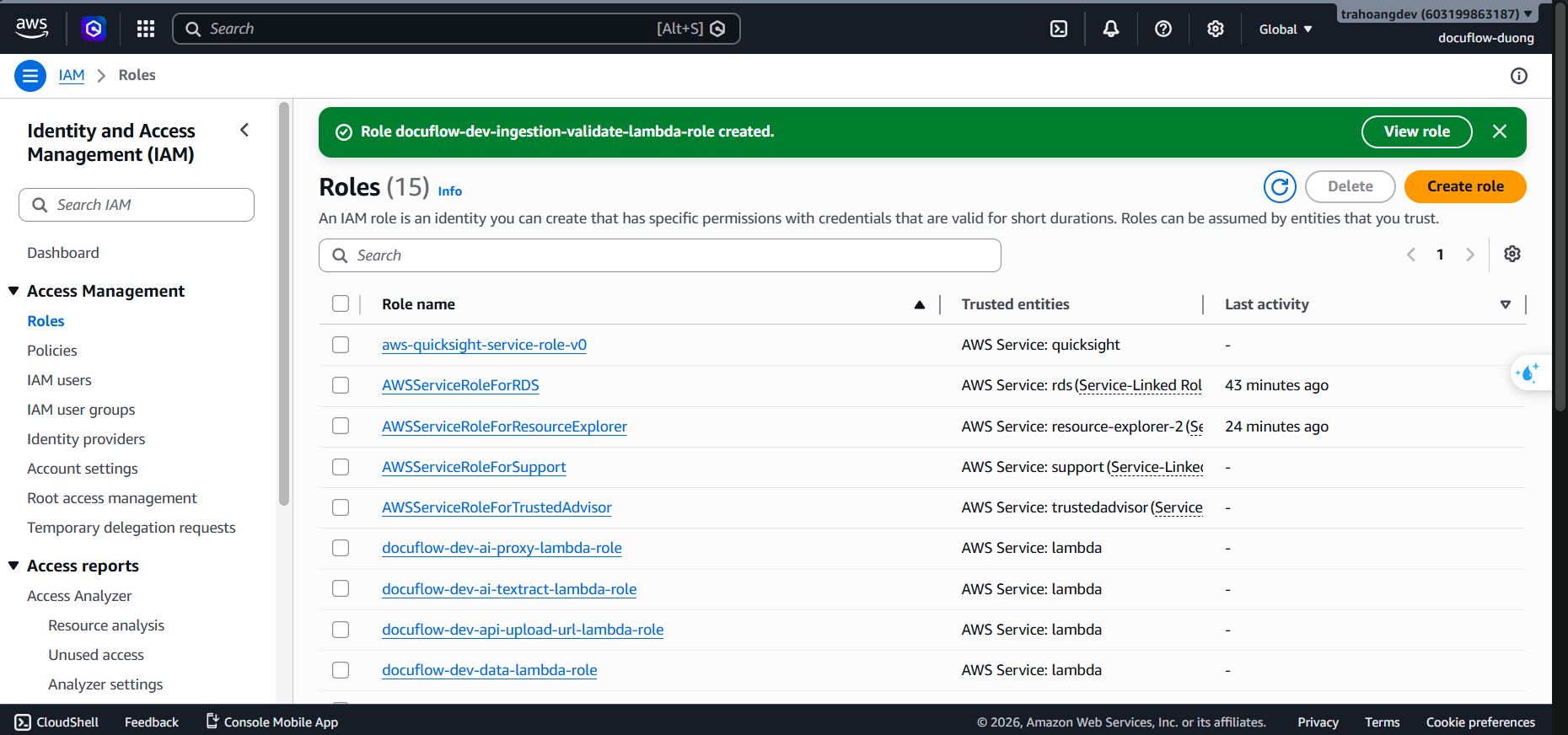This screenshot has width=1568, height=735.
Task: Open IAM user groups
Action: pyautogui.click(x=81, y=410)
